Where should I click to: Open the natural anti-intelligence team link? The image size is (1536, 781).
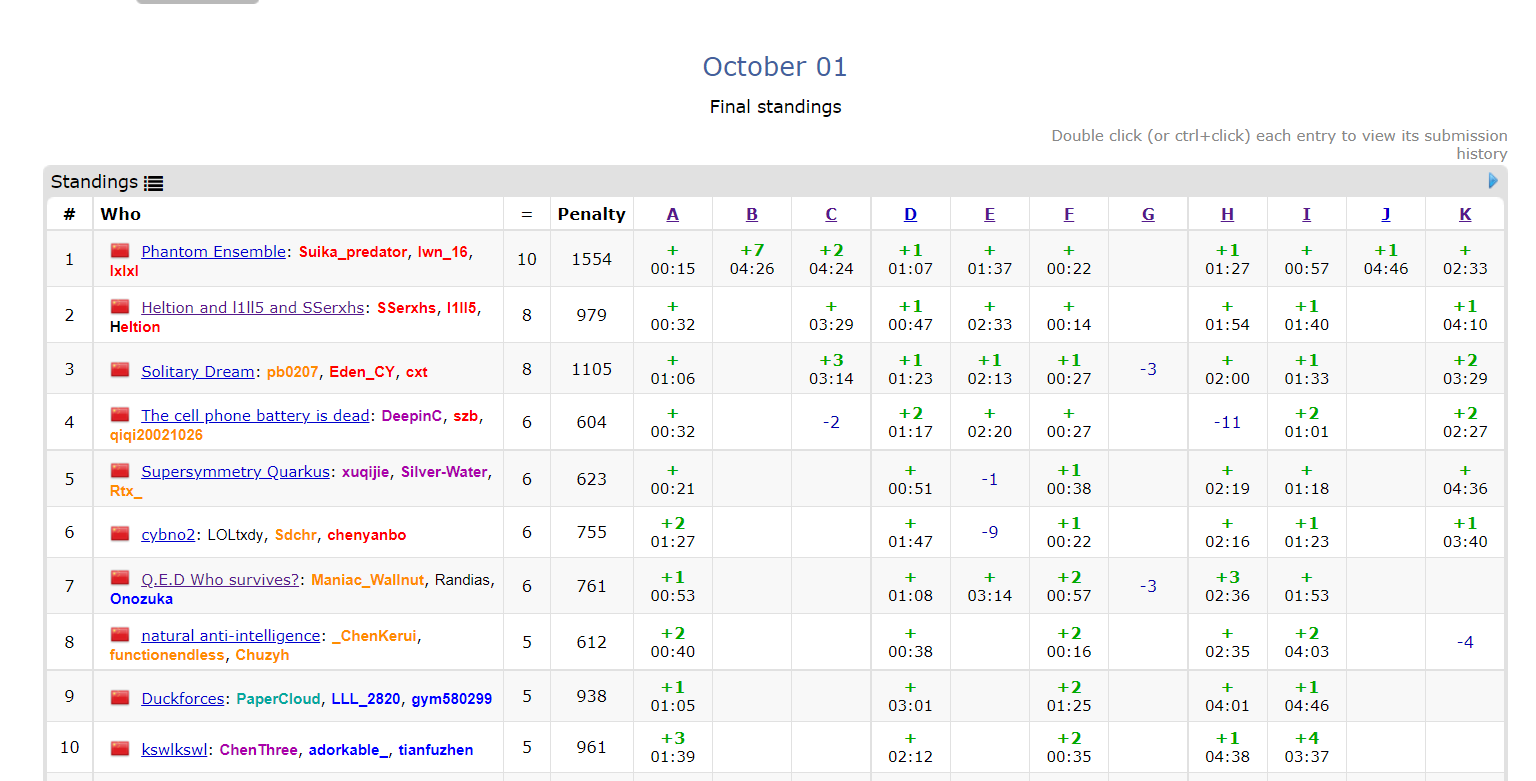point(230,636)
